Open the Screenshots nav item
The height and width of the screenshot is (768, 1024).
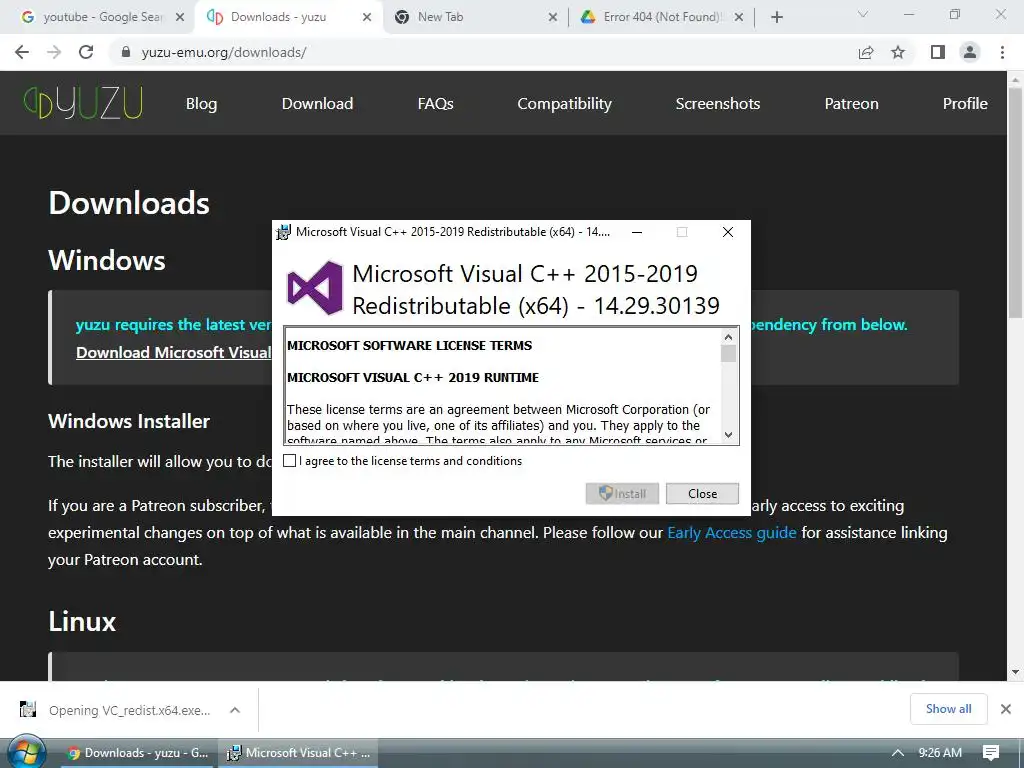(718, 103)
